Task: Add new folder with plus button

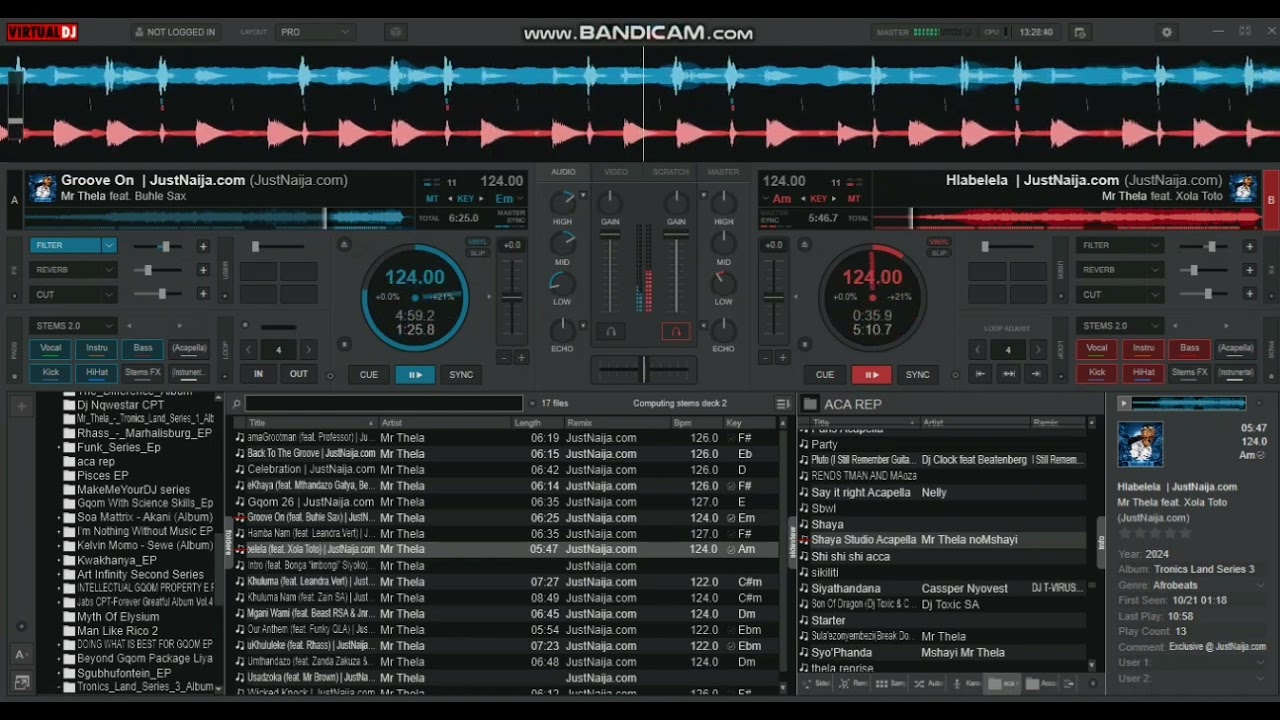Action: click(x=20, y=406)
